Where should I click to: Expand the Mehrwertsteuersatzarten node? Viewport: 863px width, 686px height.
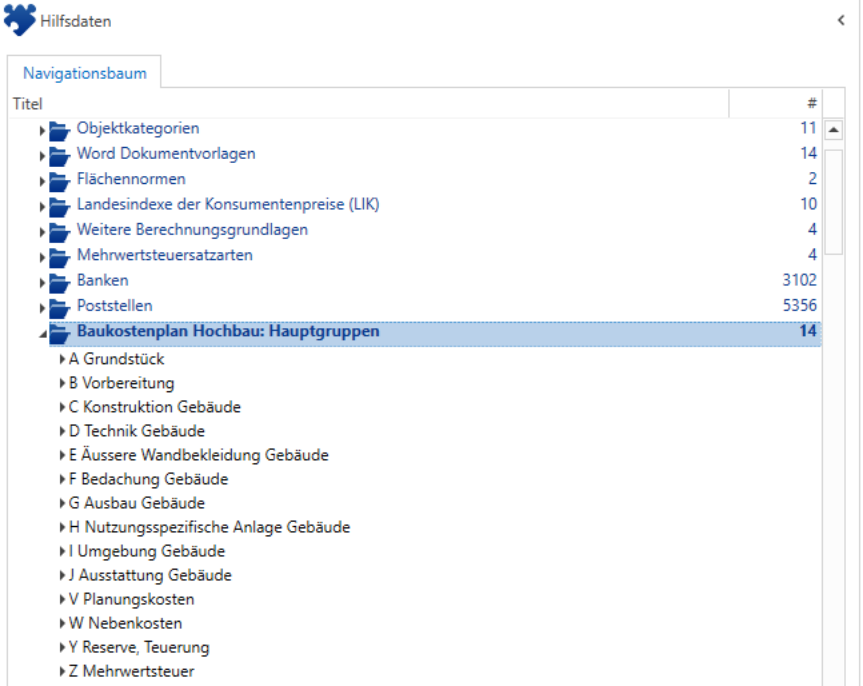(42, 257)
